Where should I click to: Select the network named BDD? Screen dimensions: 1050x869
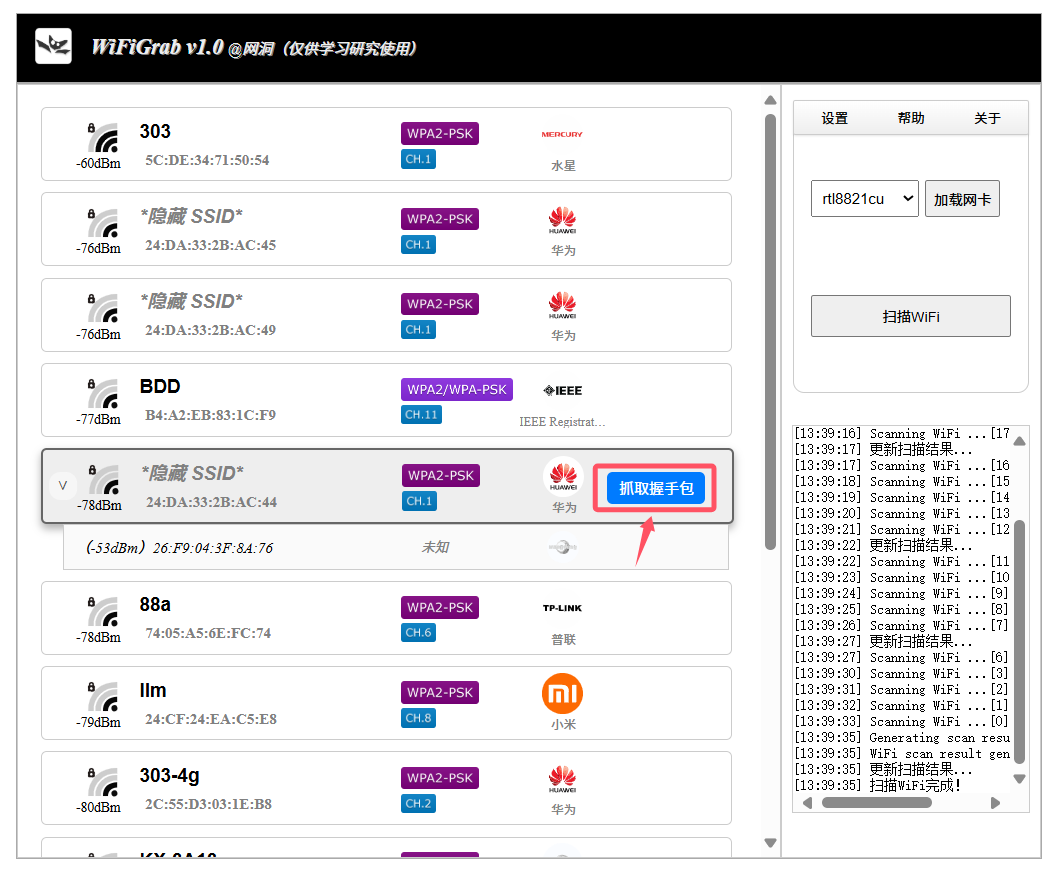click(386, 400)
